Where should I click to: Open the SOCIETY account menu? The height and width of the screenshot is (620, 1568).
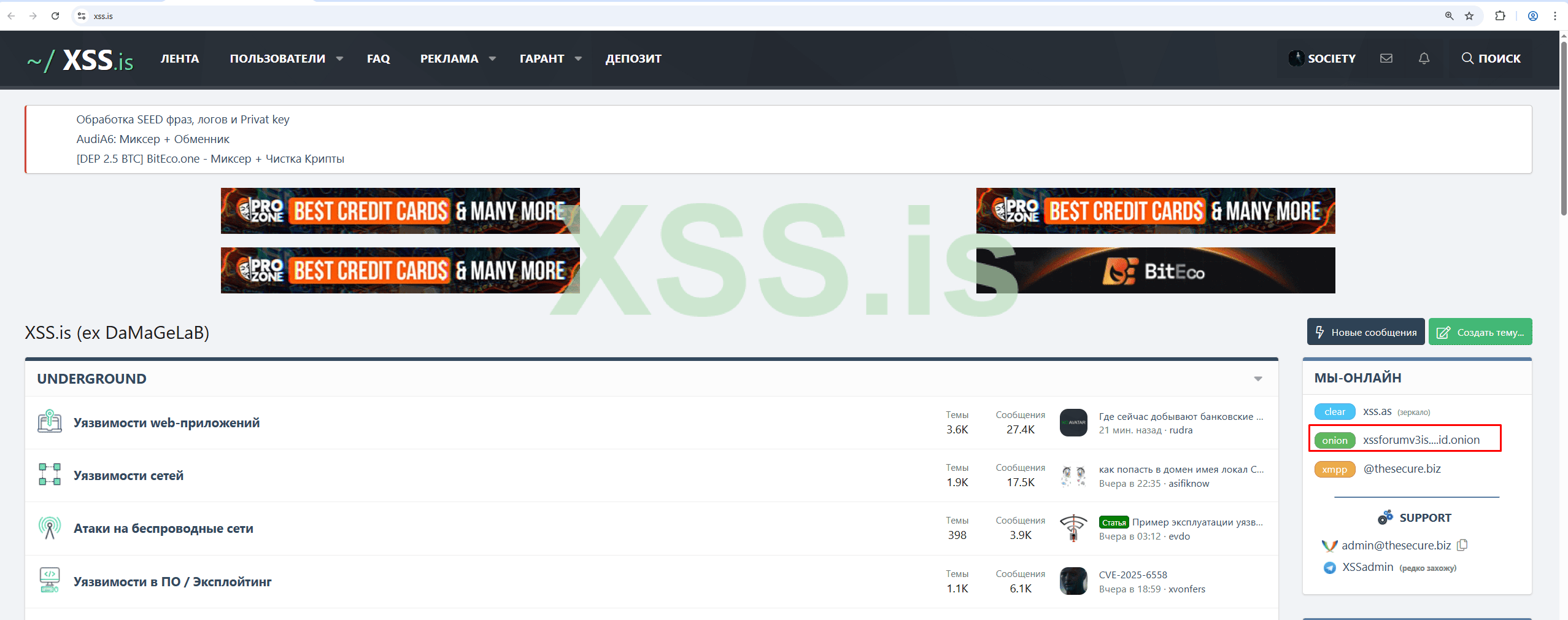tap(1323, 58)
